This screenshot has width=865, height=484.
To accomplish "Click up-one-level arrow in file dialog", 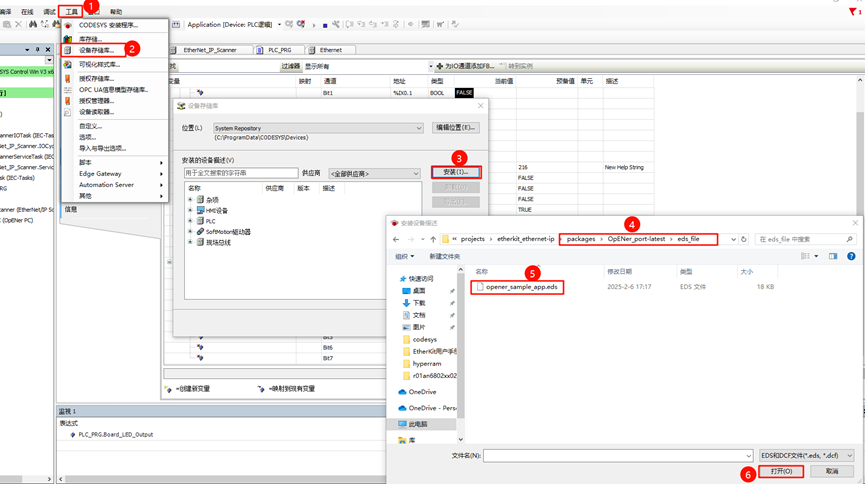I will (433, 240).
